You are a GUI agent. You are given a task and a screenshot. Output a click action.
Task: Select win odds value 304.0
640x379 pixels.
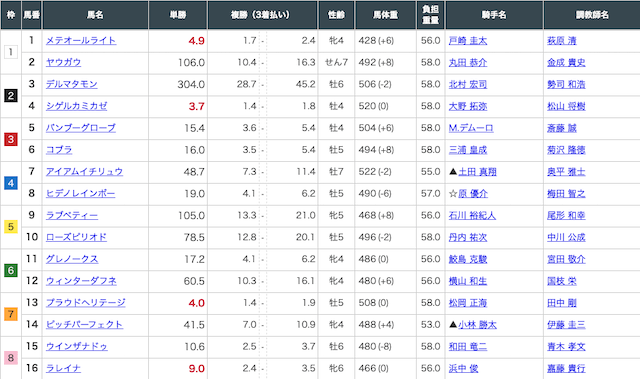pyautogui.click(x=191, y=84)
